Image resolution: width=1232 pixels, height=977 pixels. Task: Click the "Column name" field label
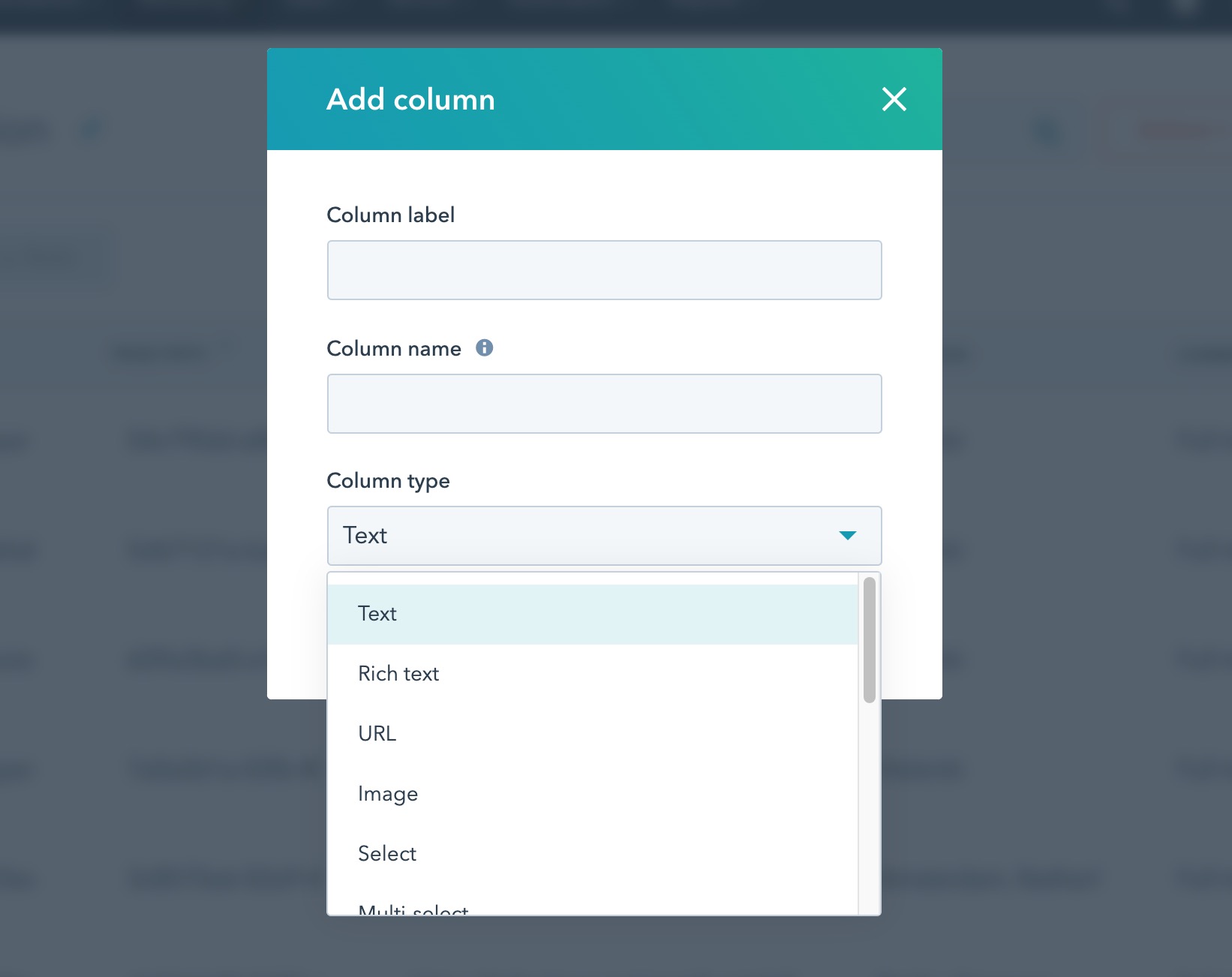coord(394,349)
